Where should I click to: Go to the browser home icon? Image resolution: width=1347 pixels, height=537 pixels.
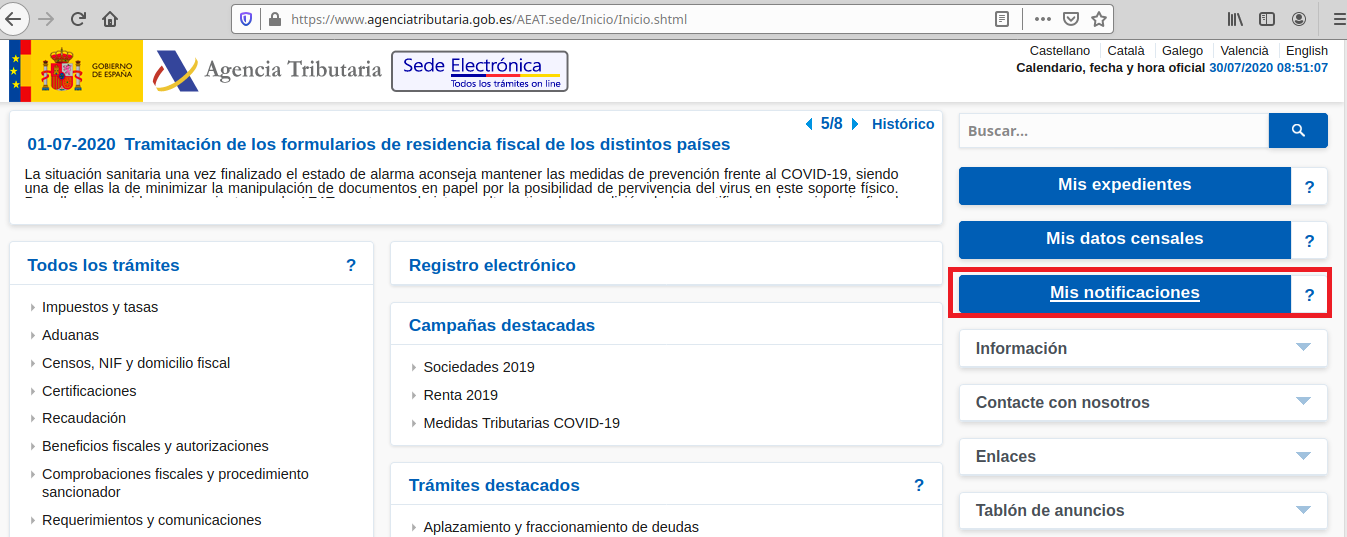(110, 19)
